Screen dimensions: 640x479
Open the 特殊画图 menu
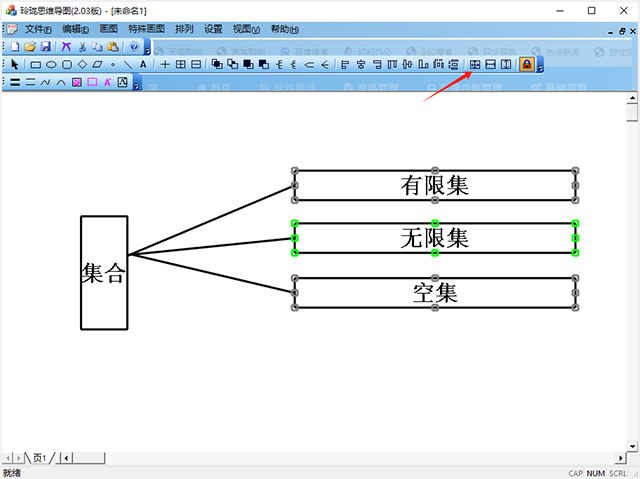146,29
